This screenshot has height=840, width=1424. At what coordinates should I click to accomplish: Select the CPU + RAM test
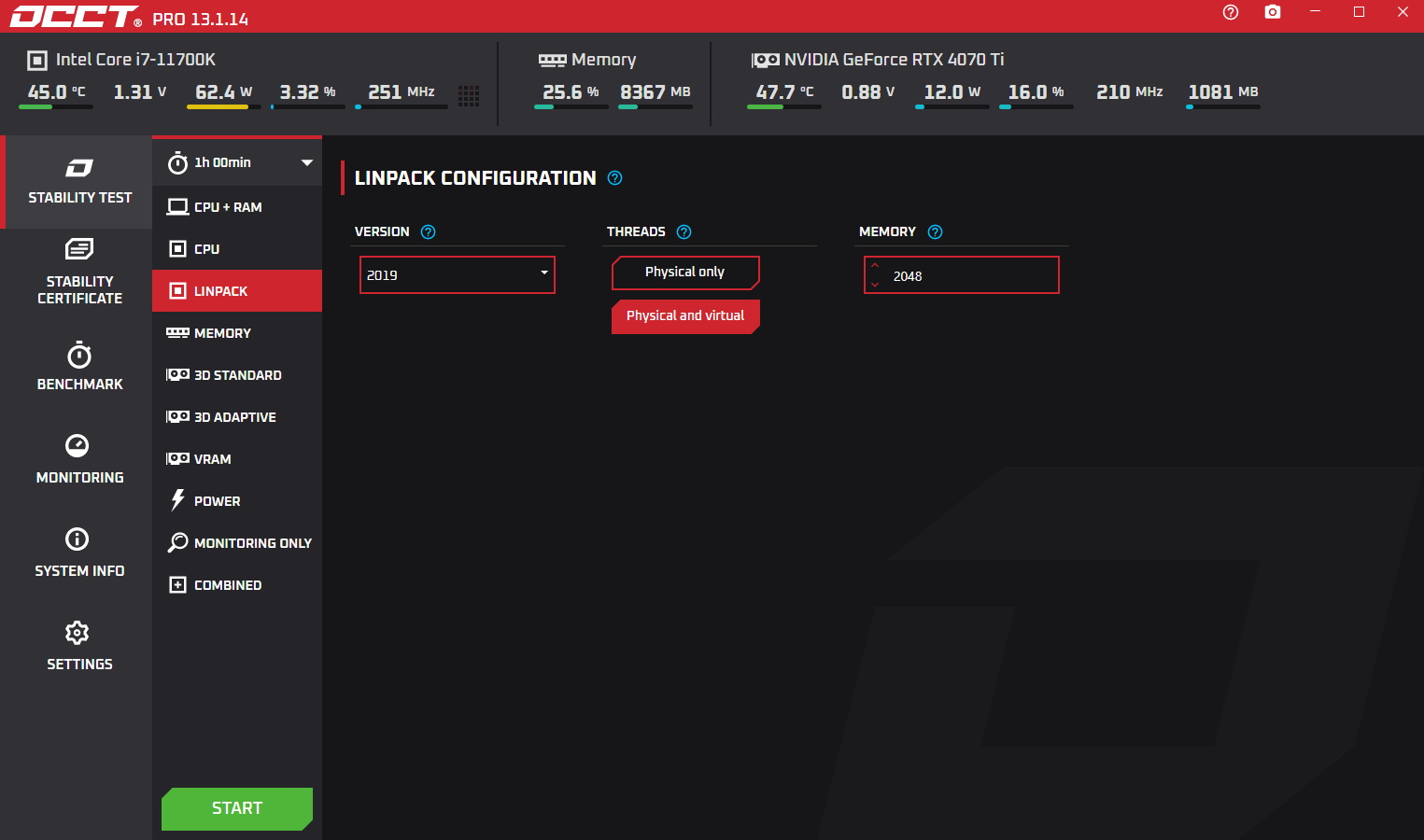pos(237,207)
